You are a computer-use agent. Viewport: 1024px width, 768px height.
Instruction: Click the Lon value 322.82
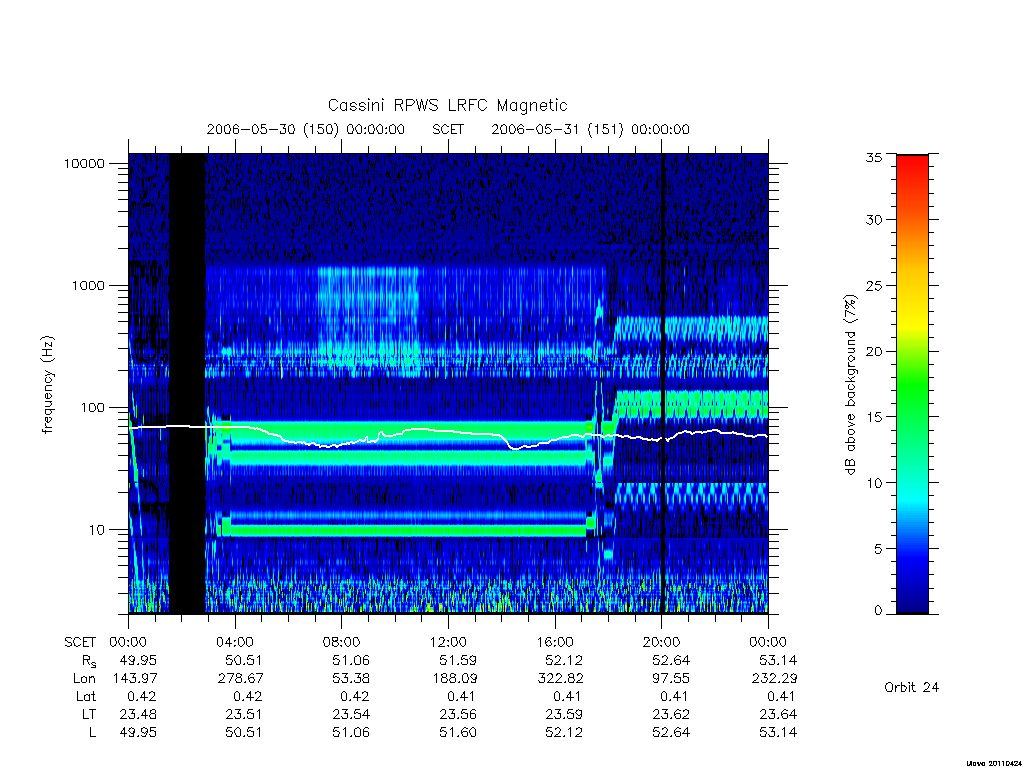tap(560, 679)
